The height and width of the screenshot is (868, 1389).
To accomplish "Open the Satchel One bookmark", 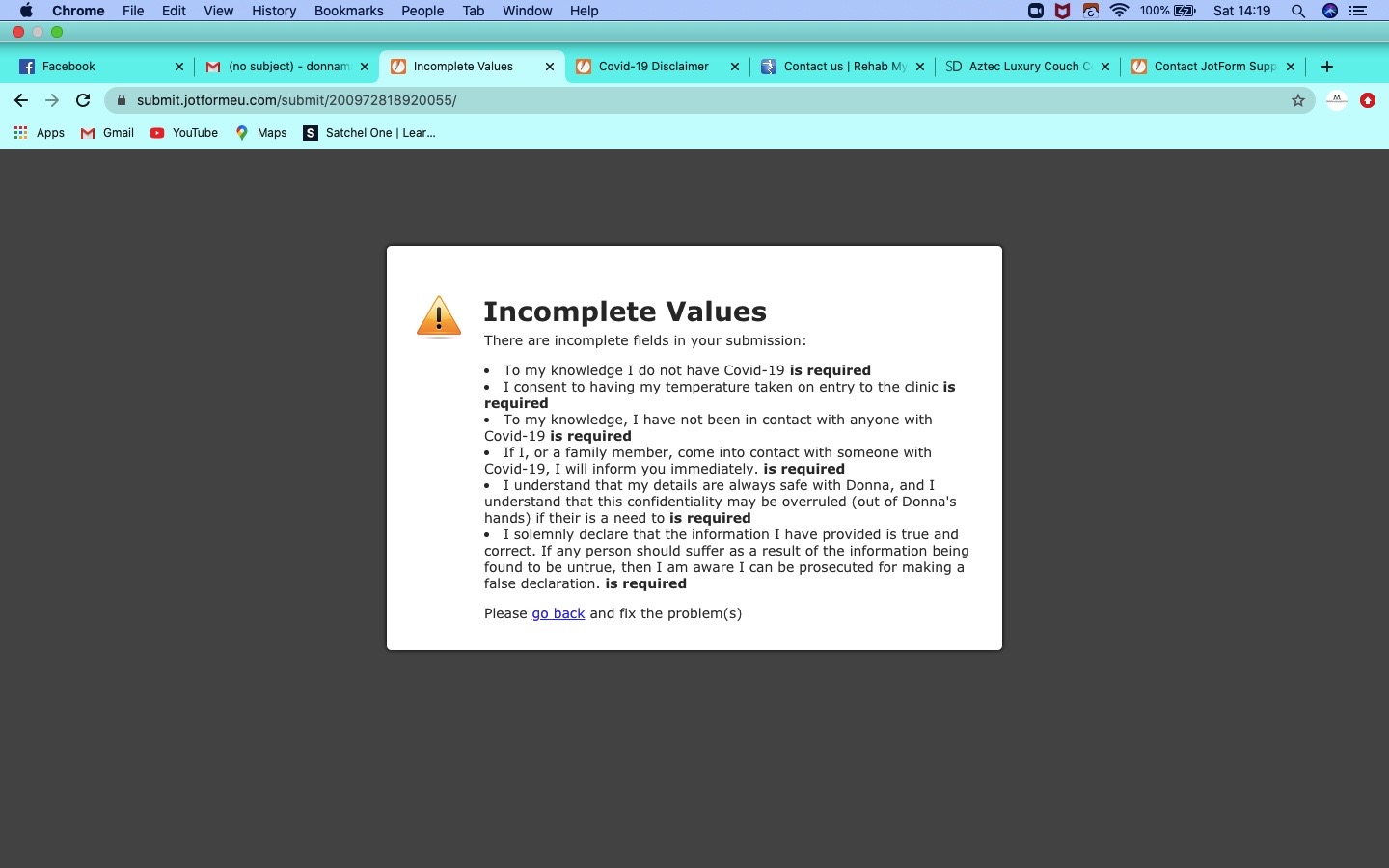I will click(x=369, y=133).
